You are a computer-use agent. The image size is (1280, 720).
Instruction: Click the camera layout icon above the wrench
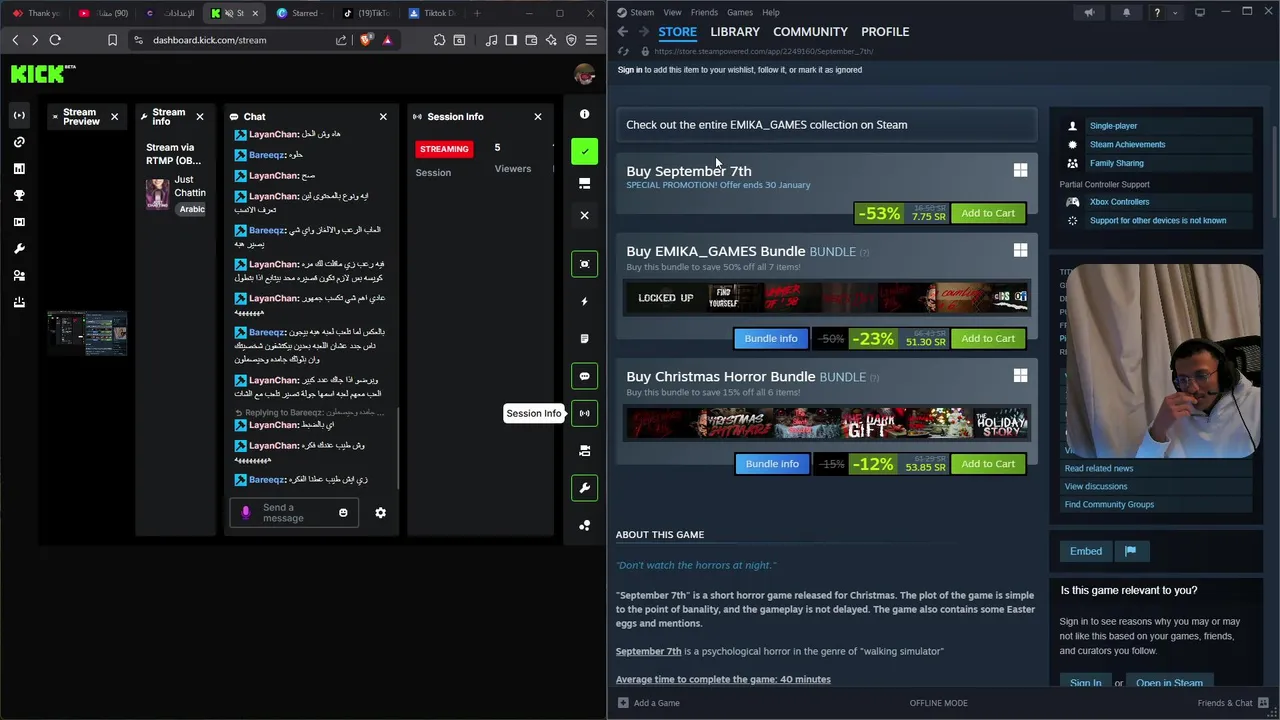[x=585, y=451]
